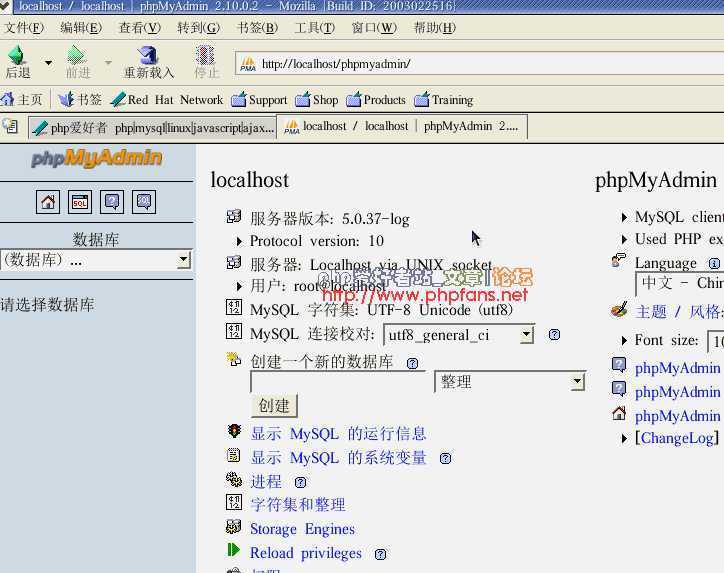Viewport: 724px width, 573px height.
Task: Click the phpMyAdmin documentation icon in sidebar
Action: (x=112, y=202)
